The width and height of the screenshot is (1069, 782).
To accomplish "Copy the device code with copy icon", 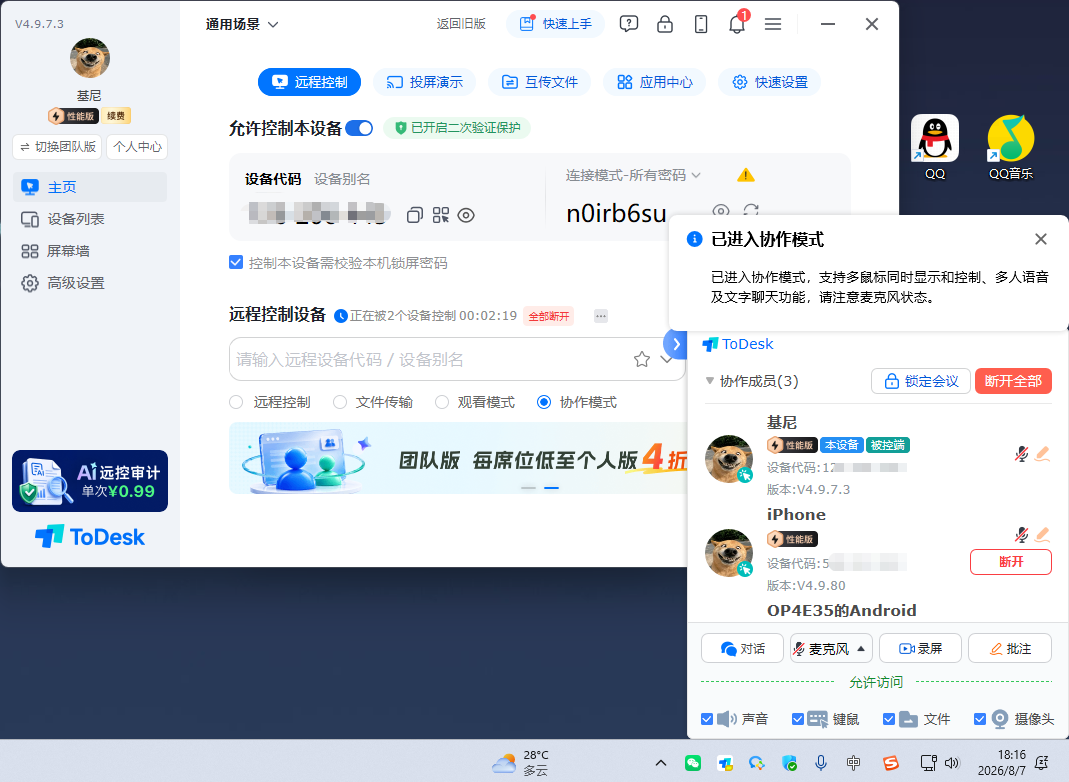I will pos(415,215).
